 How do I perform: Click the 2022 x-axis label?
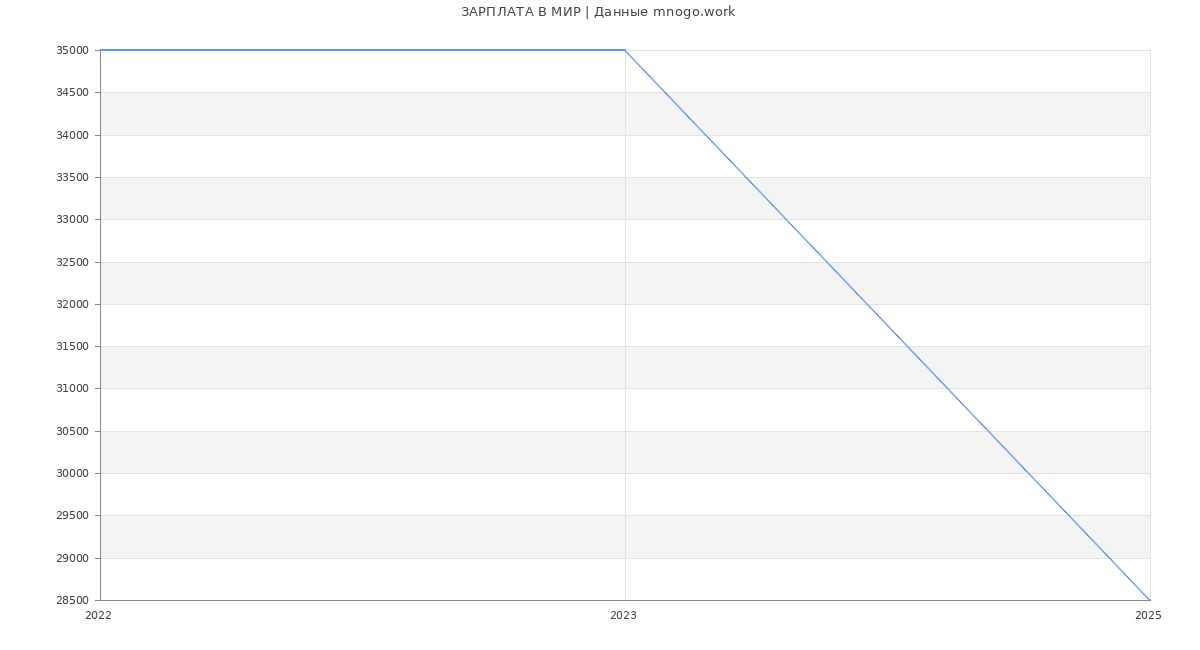[x=99, y=616]
